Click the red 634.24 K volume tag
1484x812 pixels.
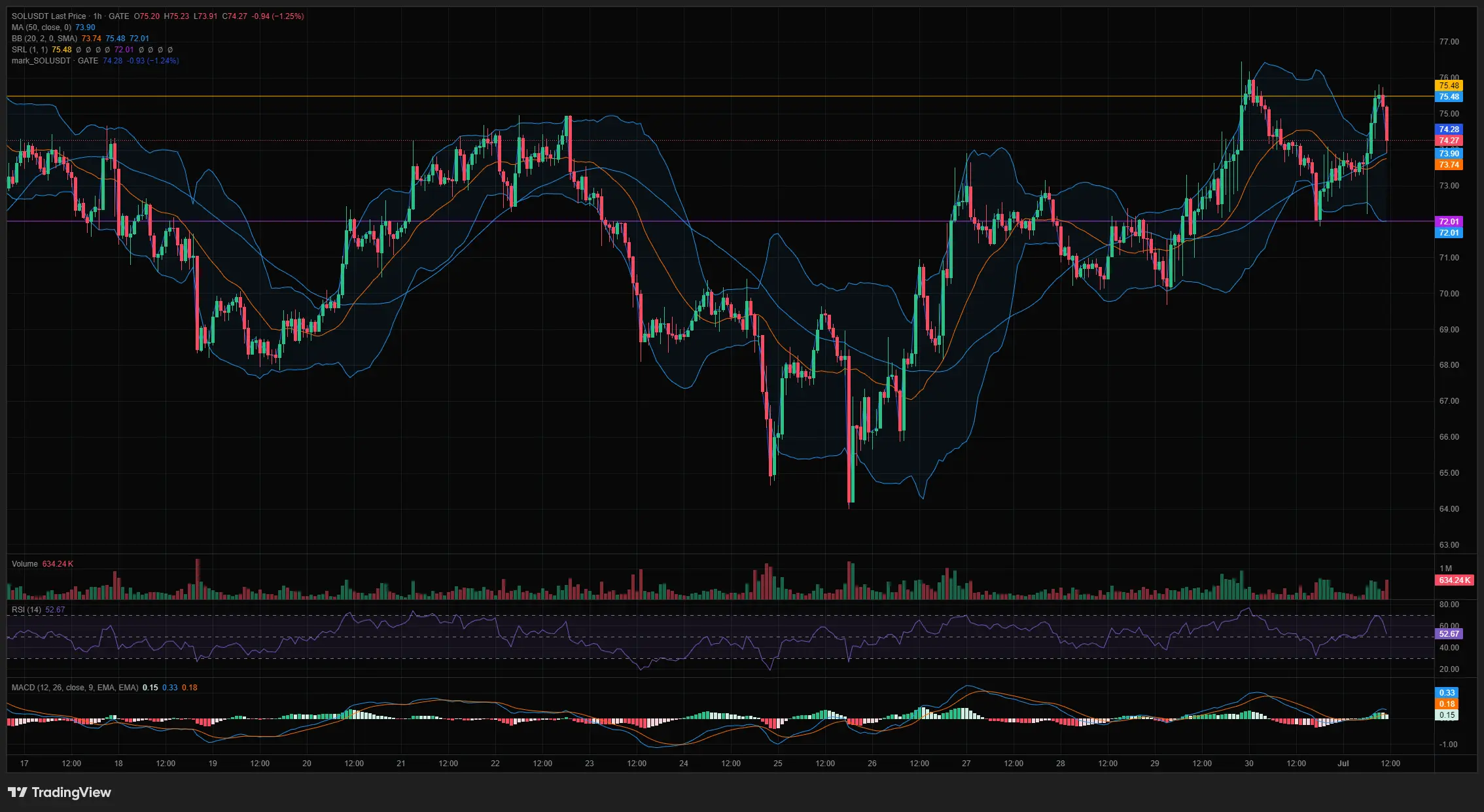[x=1454, y=580]
